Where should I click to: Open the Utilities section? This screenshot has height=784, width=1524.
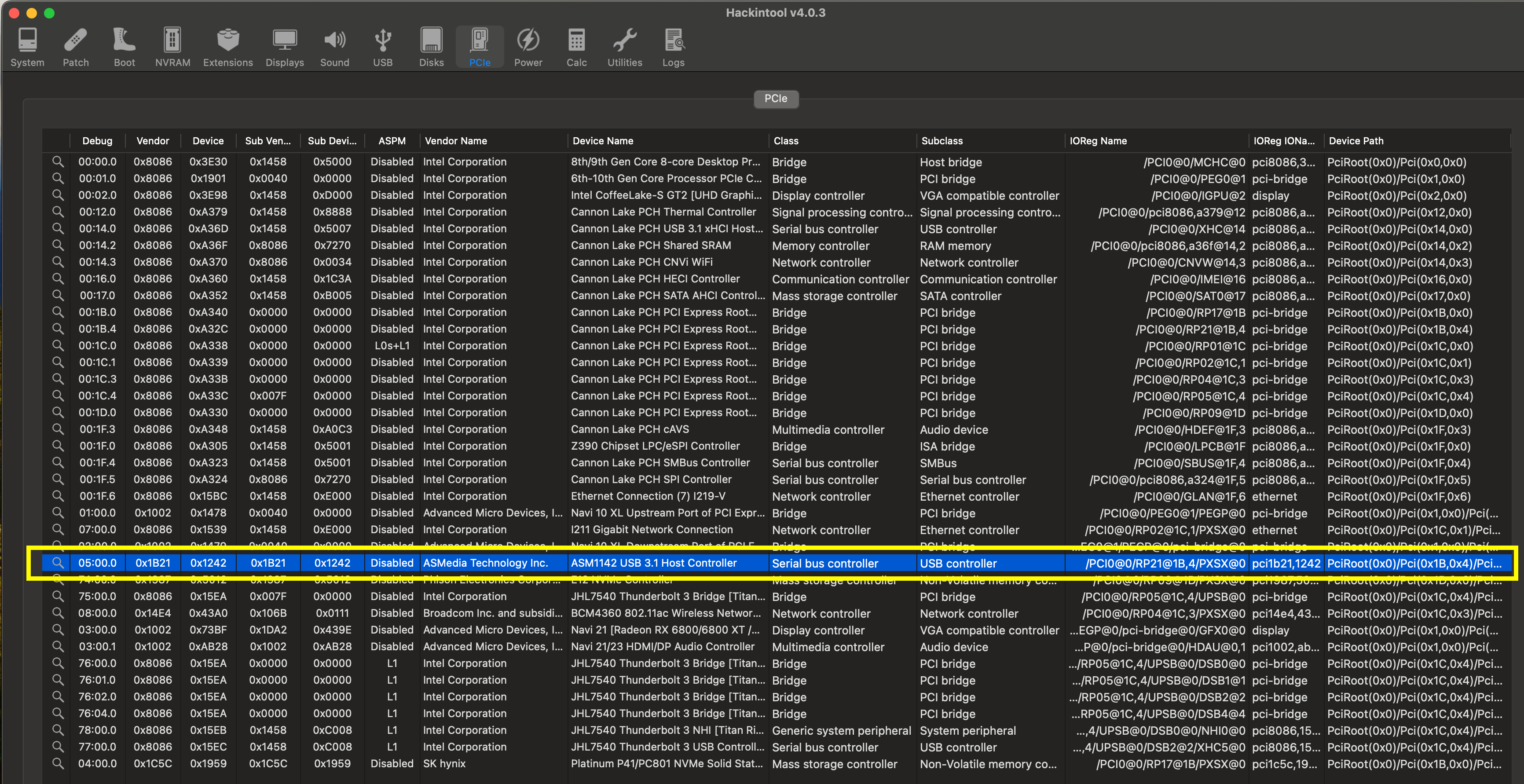(x=625, y=48)
